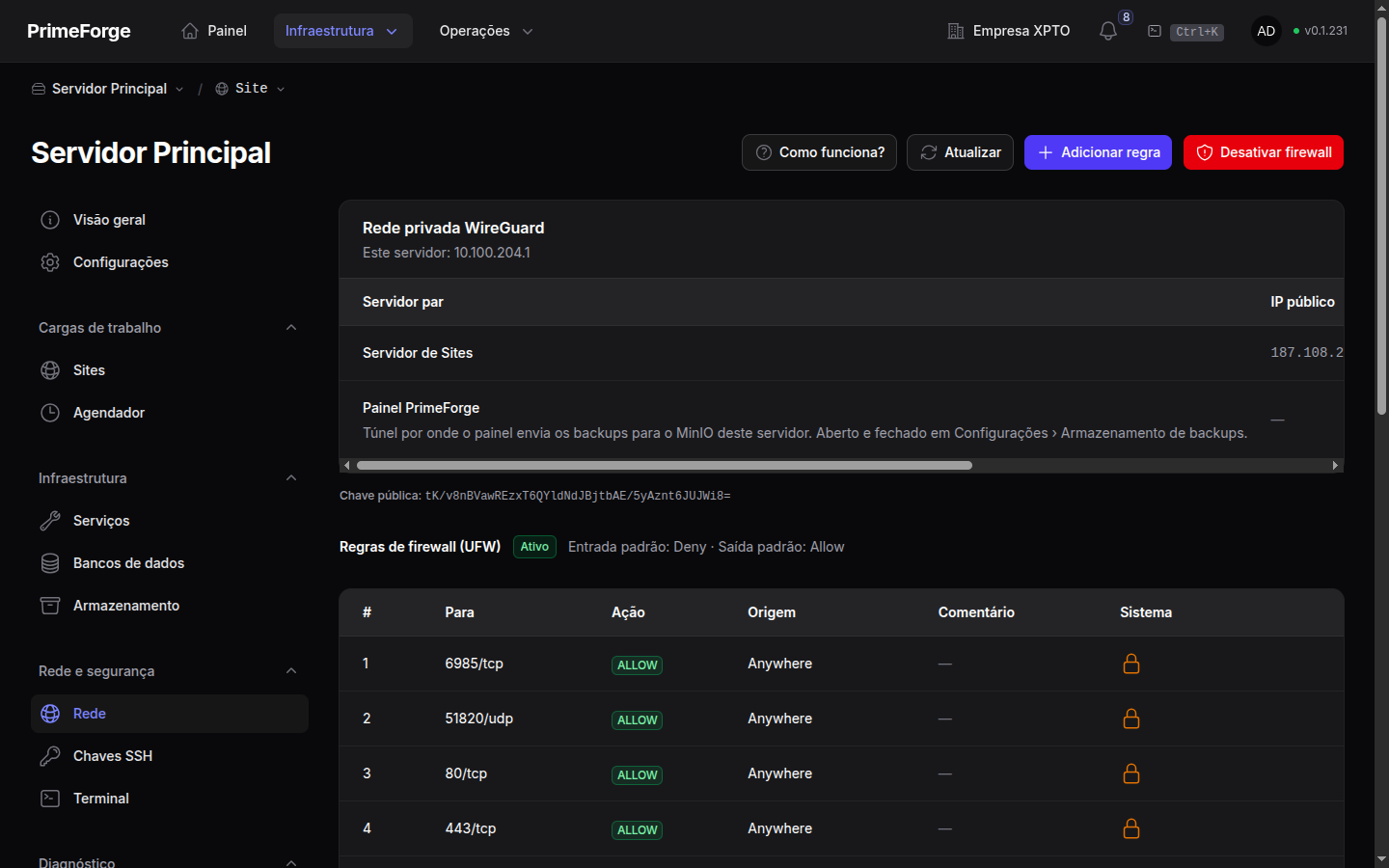Click the Painel PrimeForge peer row

pos(841,420)
